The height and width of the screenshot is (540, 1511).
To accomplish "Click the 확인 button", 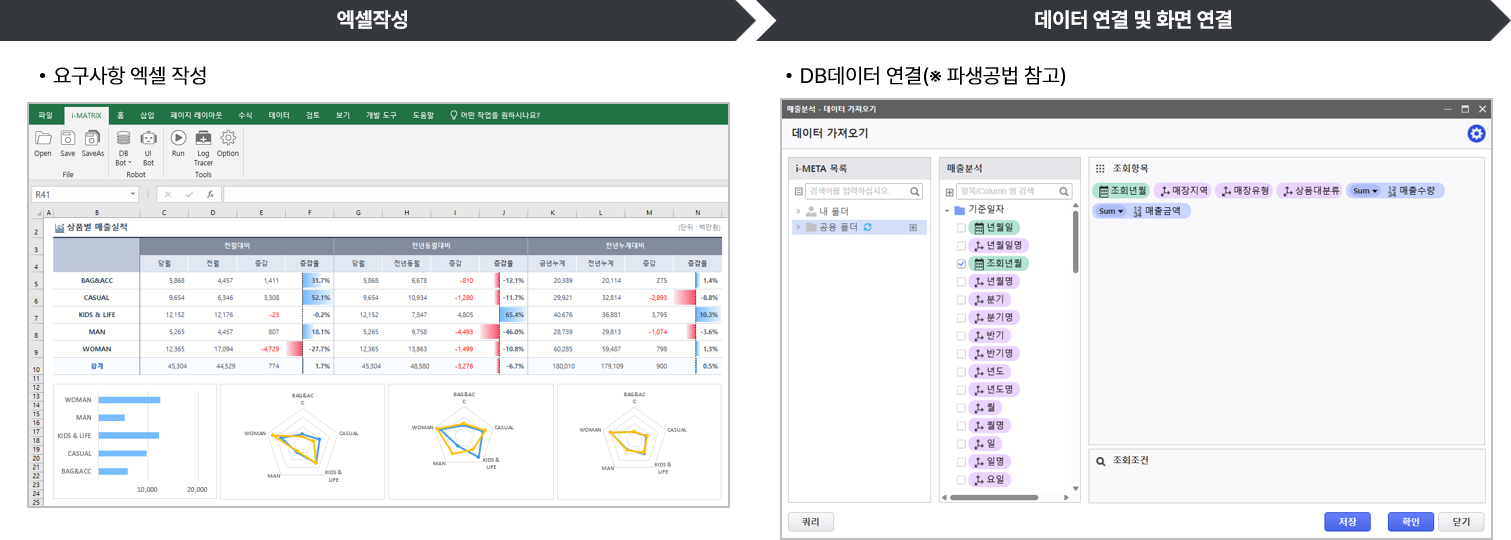I will pos(1411,522).
